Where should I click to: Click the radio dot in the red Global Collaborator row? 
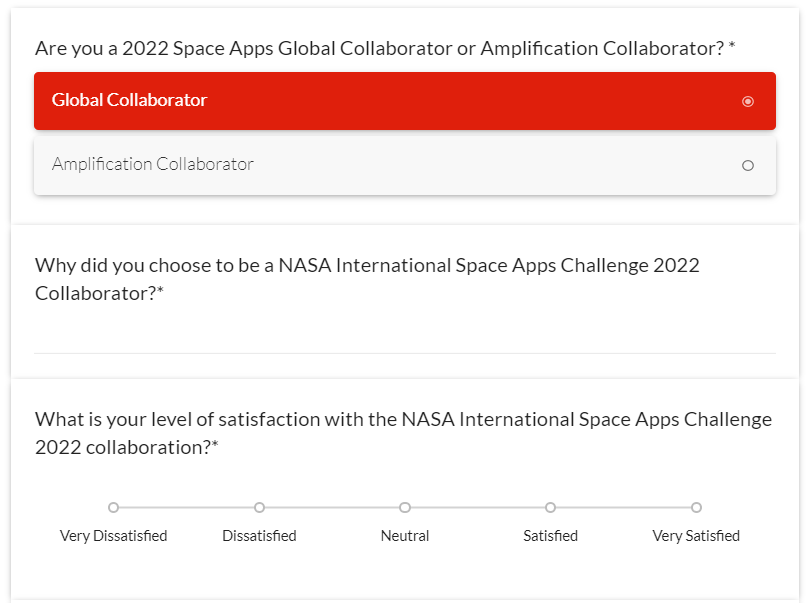tap(748, 101)
